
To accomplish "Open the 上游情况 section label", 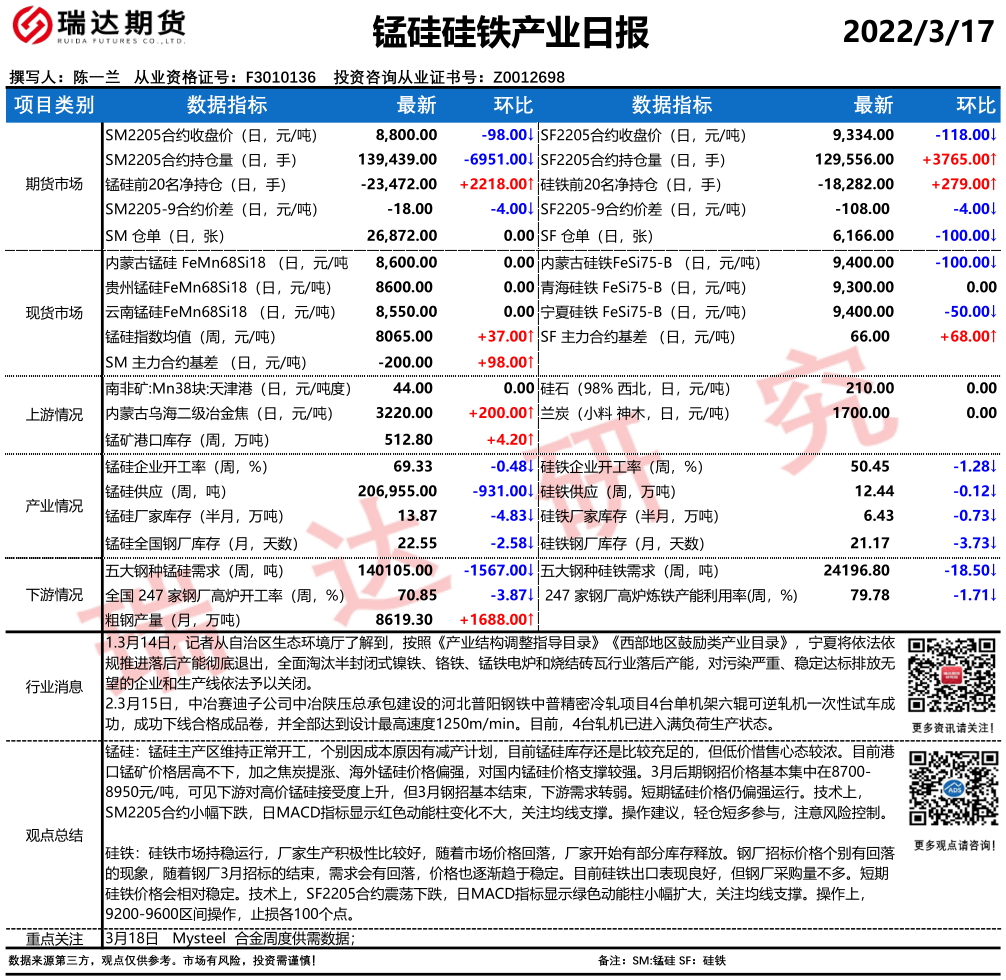I will pyautogui.click(x=54, y=415).
